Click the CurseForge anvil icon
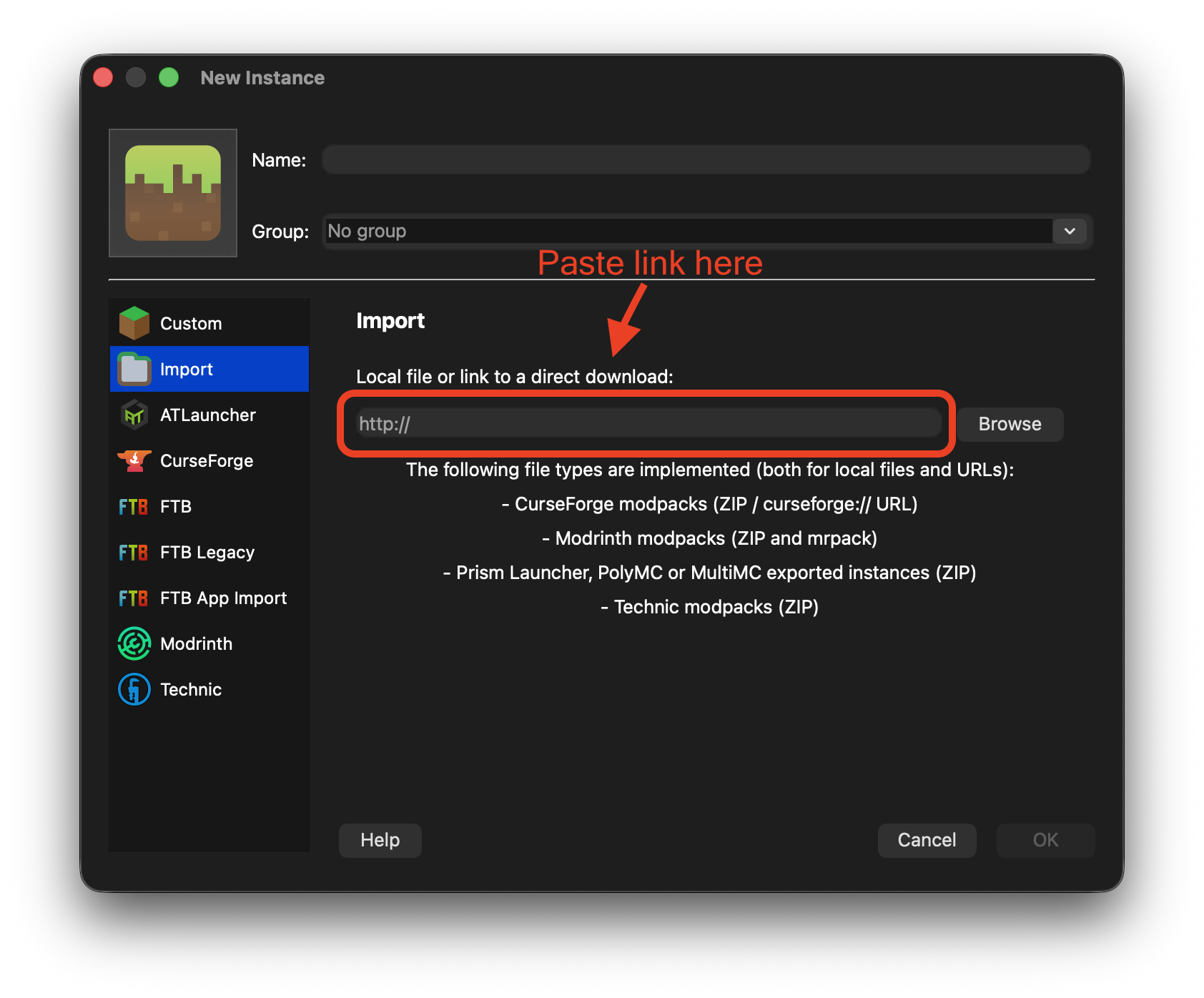This screenshot has width=1204, height=998. tap(134, 460)
